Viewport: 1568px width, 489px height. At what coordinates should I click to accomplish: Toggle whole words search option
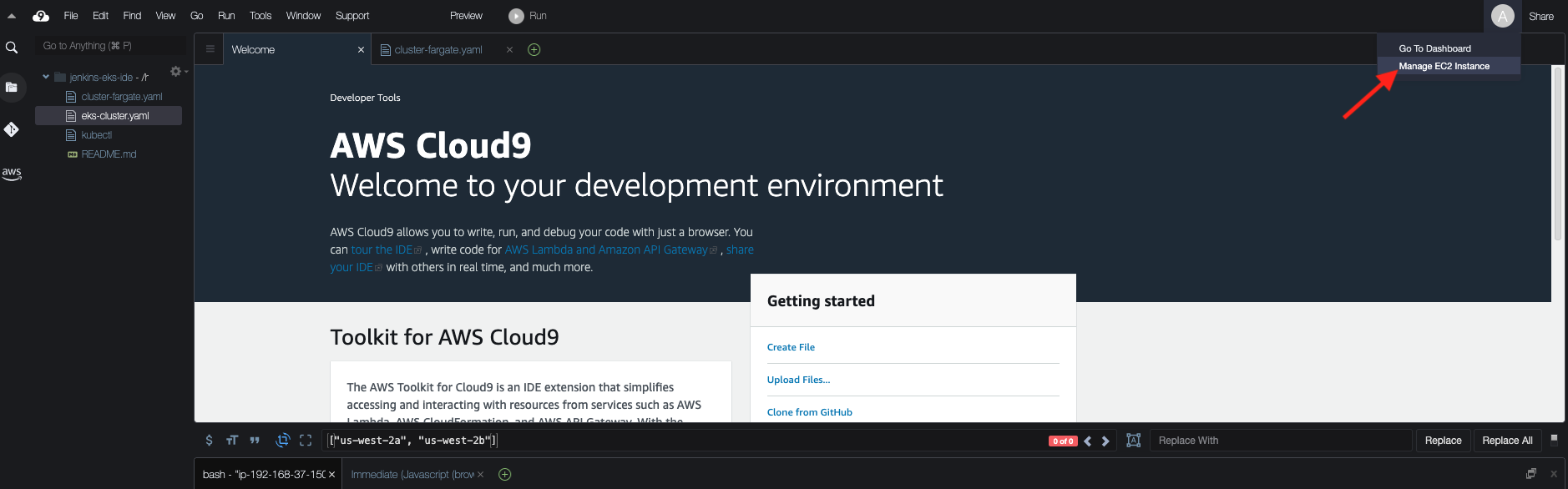tap(255, 441)
